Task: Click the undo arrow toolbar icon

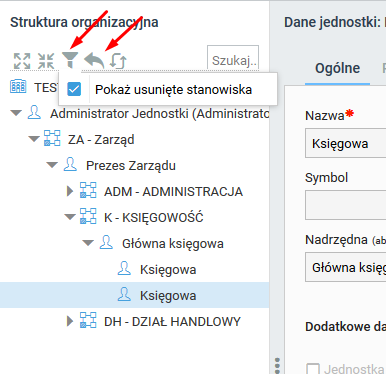Action: point(94,61)
